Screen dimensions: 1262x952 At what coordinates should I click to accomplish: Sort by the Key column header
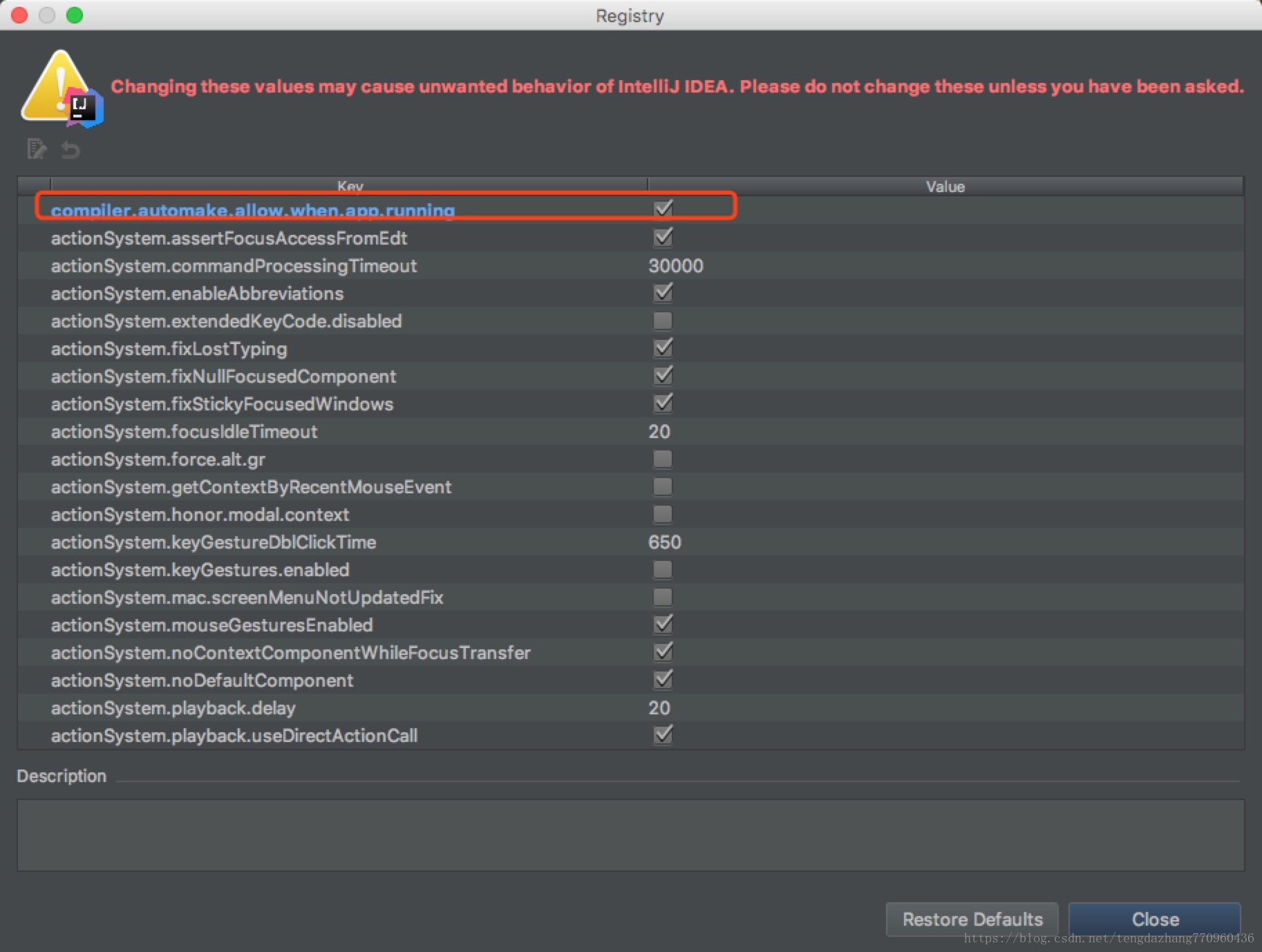(350, 185)
